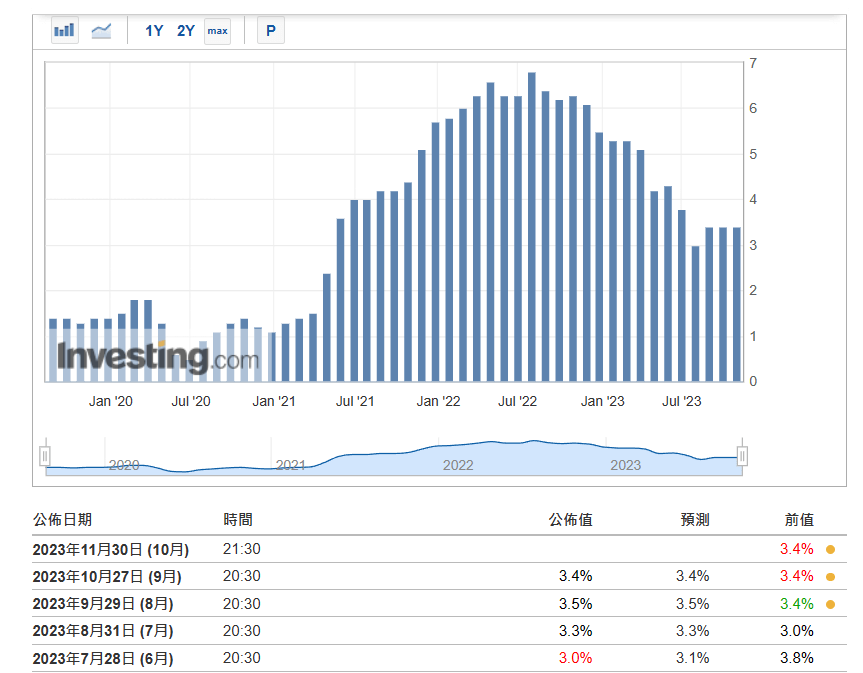Click 2021 in the range navigator
The image size is (863, 673).
click(290, 465)
